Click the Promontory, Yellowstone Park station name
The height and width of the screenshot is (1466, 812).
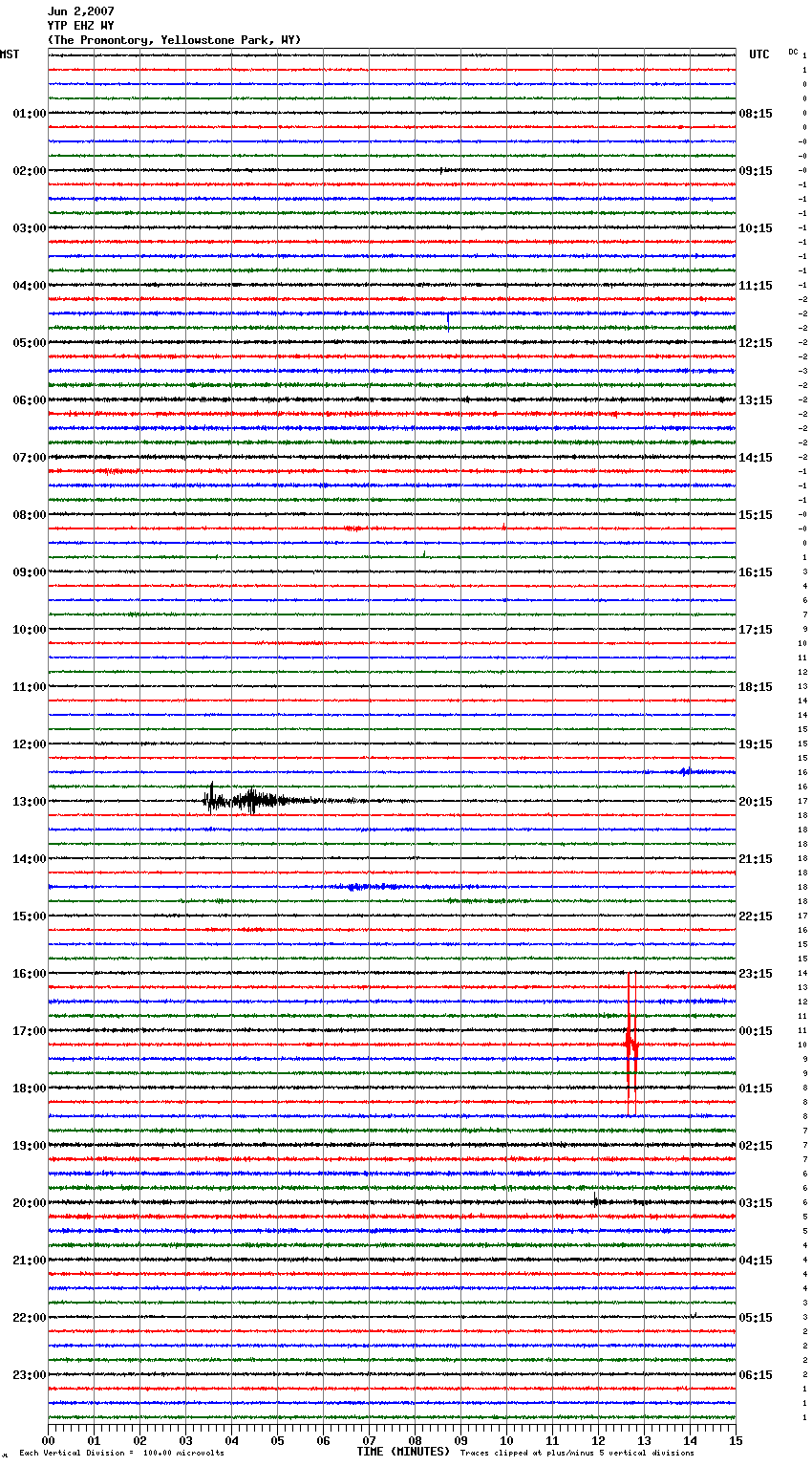coord(174,40)
